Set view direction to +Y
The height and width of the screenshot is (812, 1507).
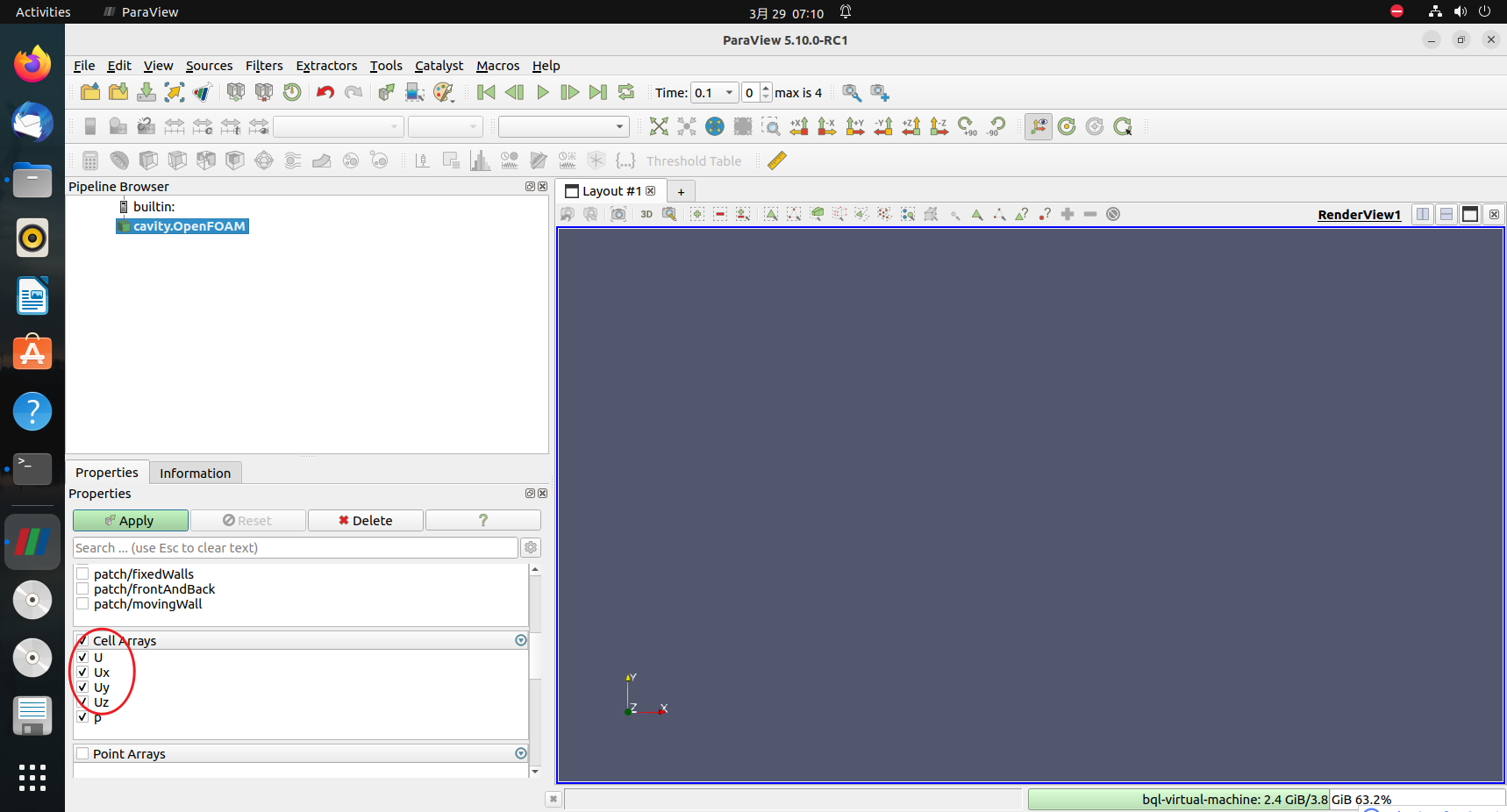[x=855, y=126]
